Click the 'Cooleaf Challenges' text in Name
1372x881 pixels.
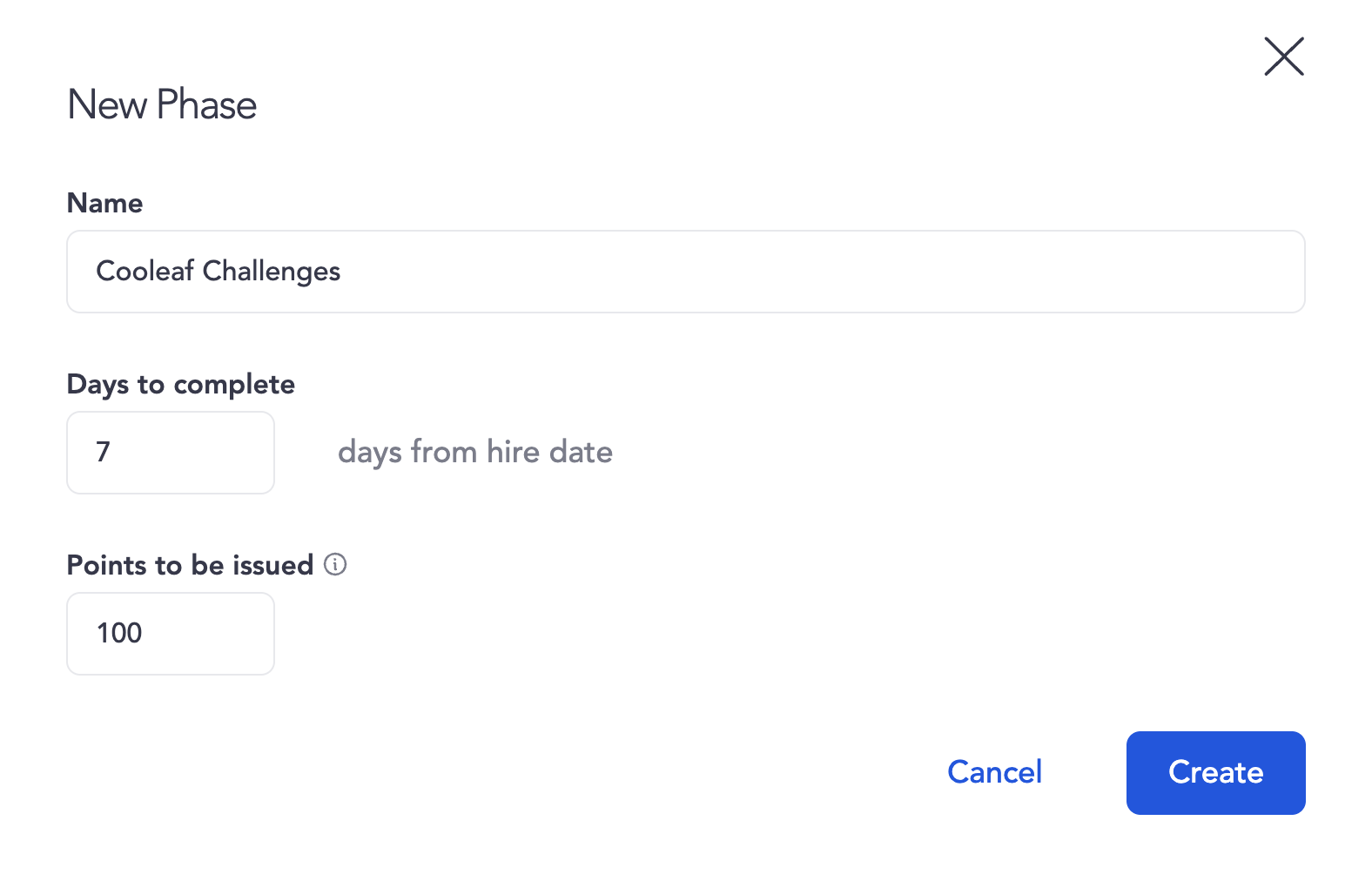coord(218,272)
